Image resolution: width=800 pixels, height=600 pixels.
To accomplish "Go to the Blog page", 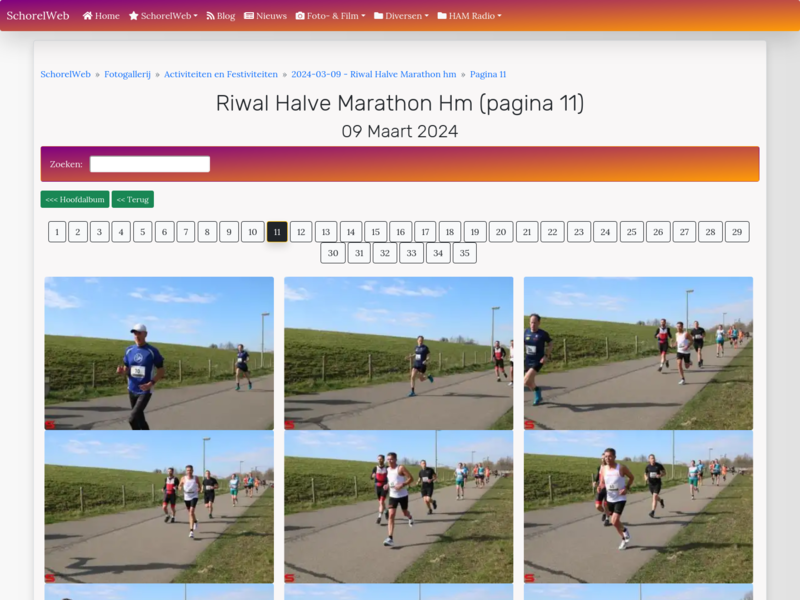I will click(x=221, y=16).
